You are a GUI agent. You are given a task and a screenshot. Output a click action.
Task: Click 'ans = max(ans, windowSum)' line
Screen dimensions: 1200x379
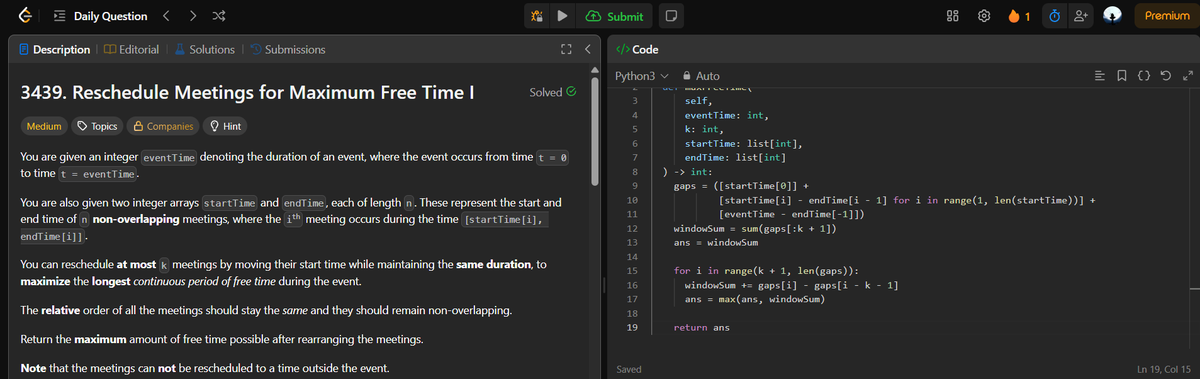point(755,299)
